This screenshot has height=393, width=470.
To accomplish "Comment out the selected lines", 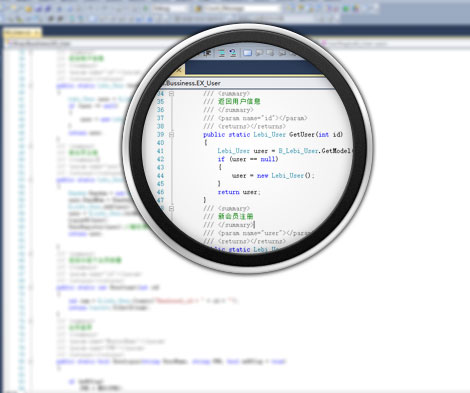I will (x=222, y=53).
